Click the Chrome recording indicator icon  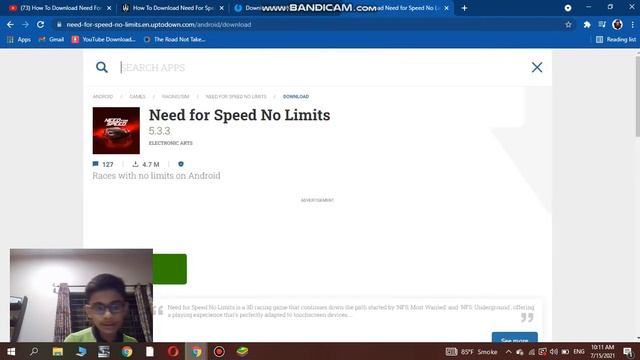pos(568,8)
